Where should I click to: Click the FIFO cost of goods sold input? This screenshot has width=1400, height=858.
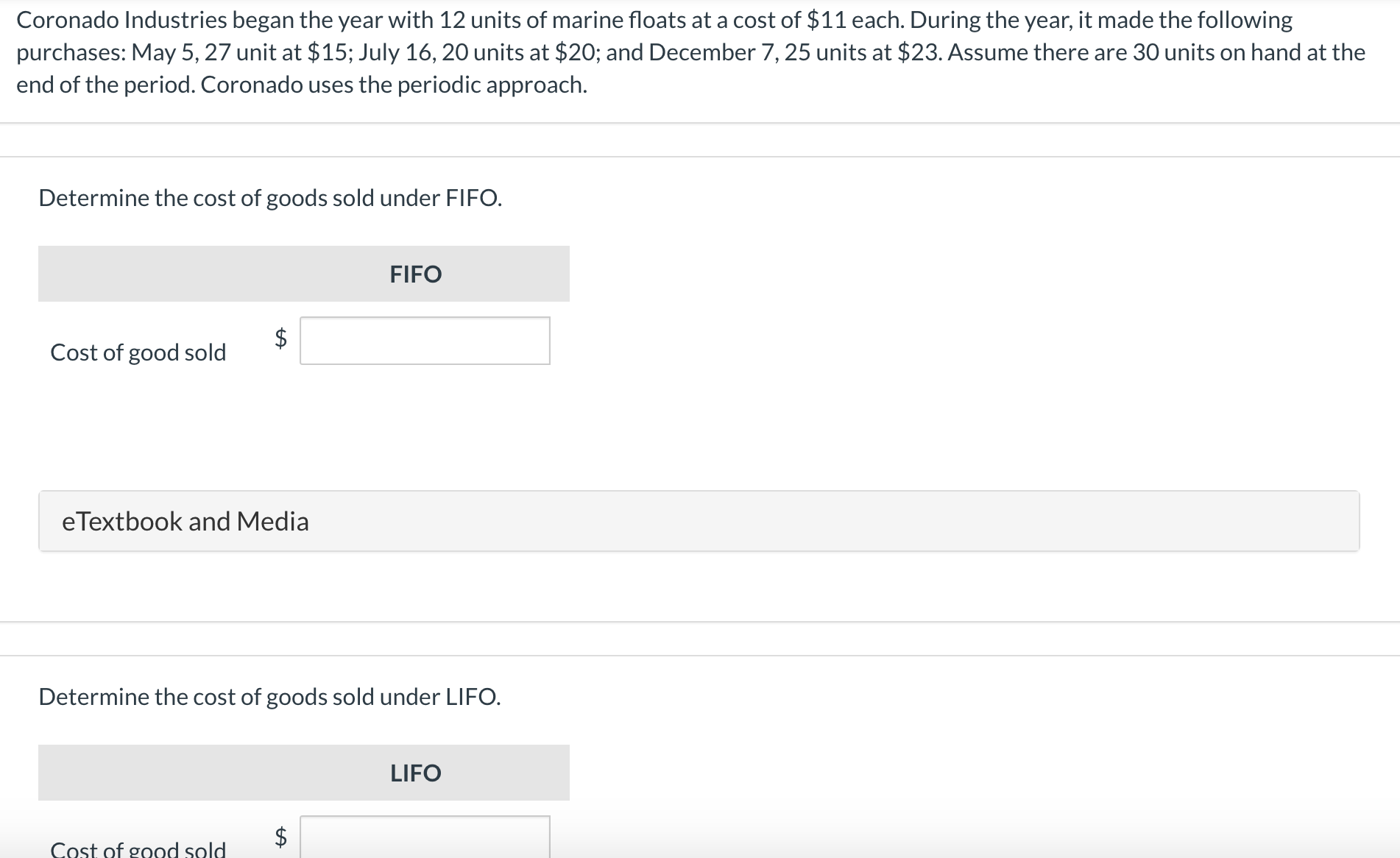click(x=425, y=341)
